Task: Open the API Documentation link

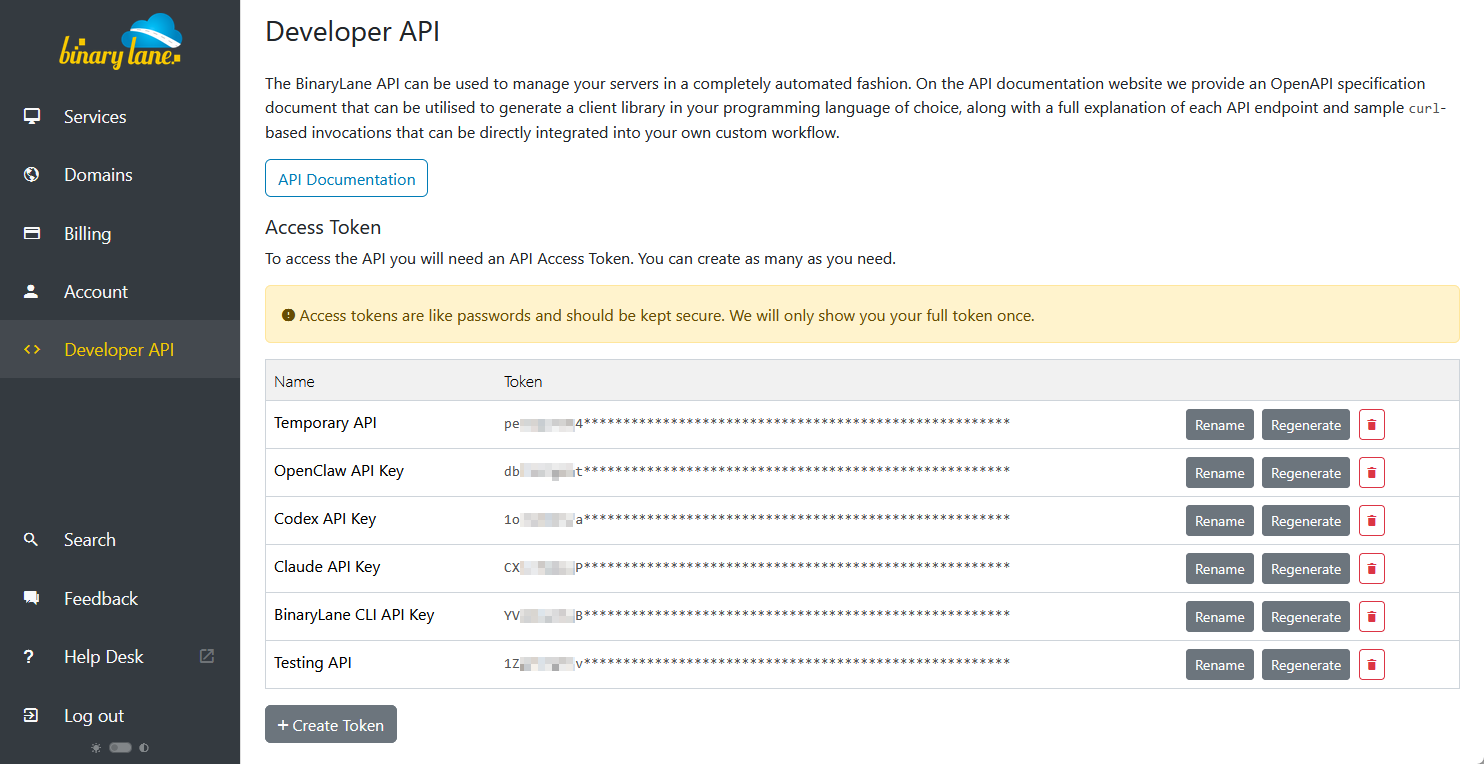Action: tap(346, 179)
